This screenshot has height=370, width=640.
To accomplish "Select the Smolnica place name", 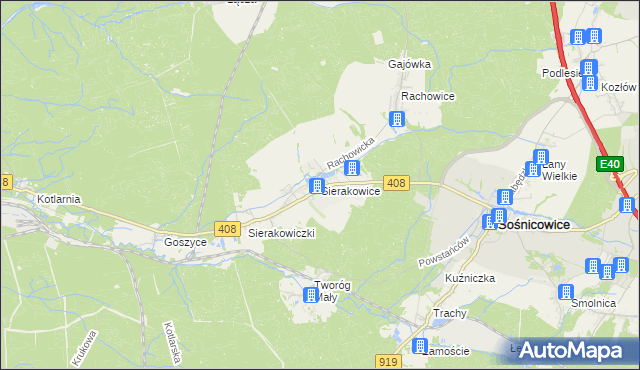I will (593, 303).
